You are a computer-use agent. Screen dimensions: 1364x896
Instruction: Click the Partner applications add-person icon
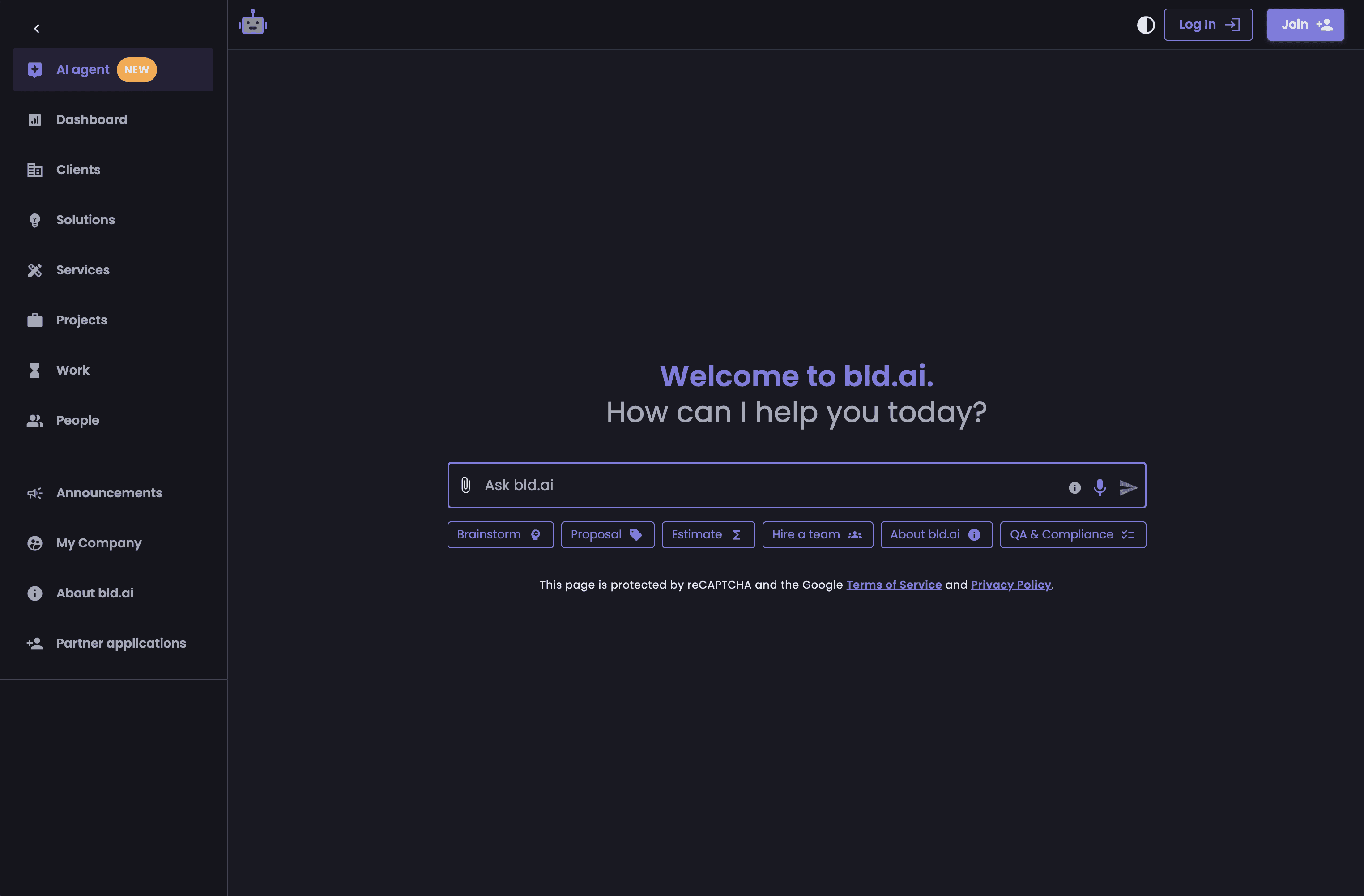click(35, 644)
